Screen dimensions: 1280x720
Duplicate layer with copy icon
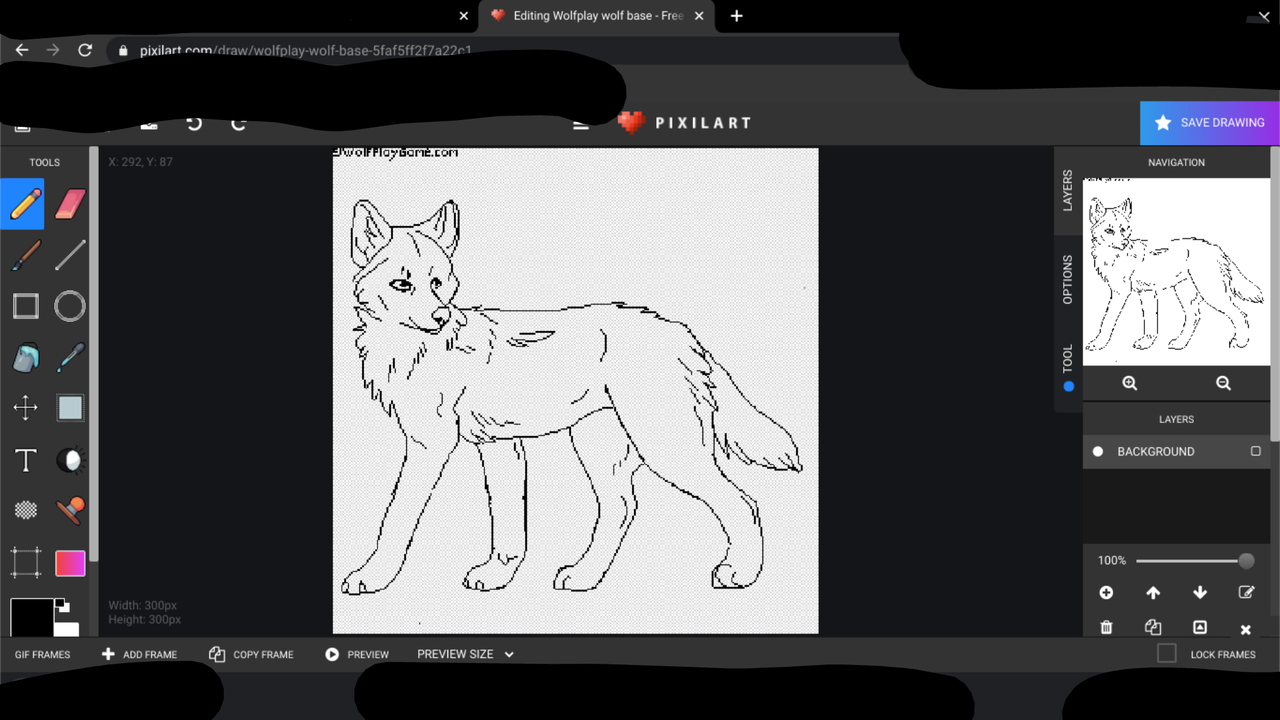1153,628
